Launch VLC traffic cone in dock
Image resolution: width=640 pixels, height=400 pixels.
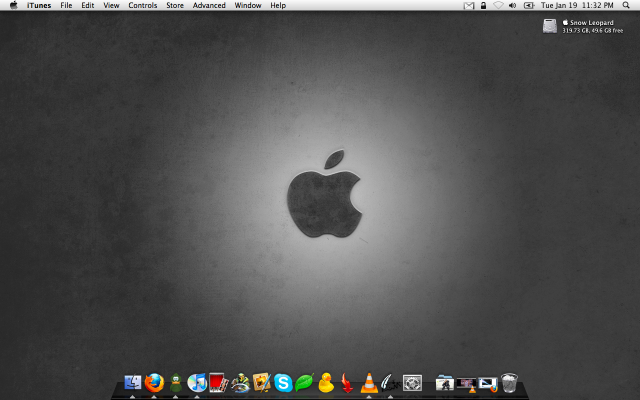(369, 383)
